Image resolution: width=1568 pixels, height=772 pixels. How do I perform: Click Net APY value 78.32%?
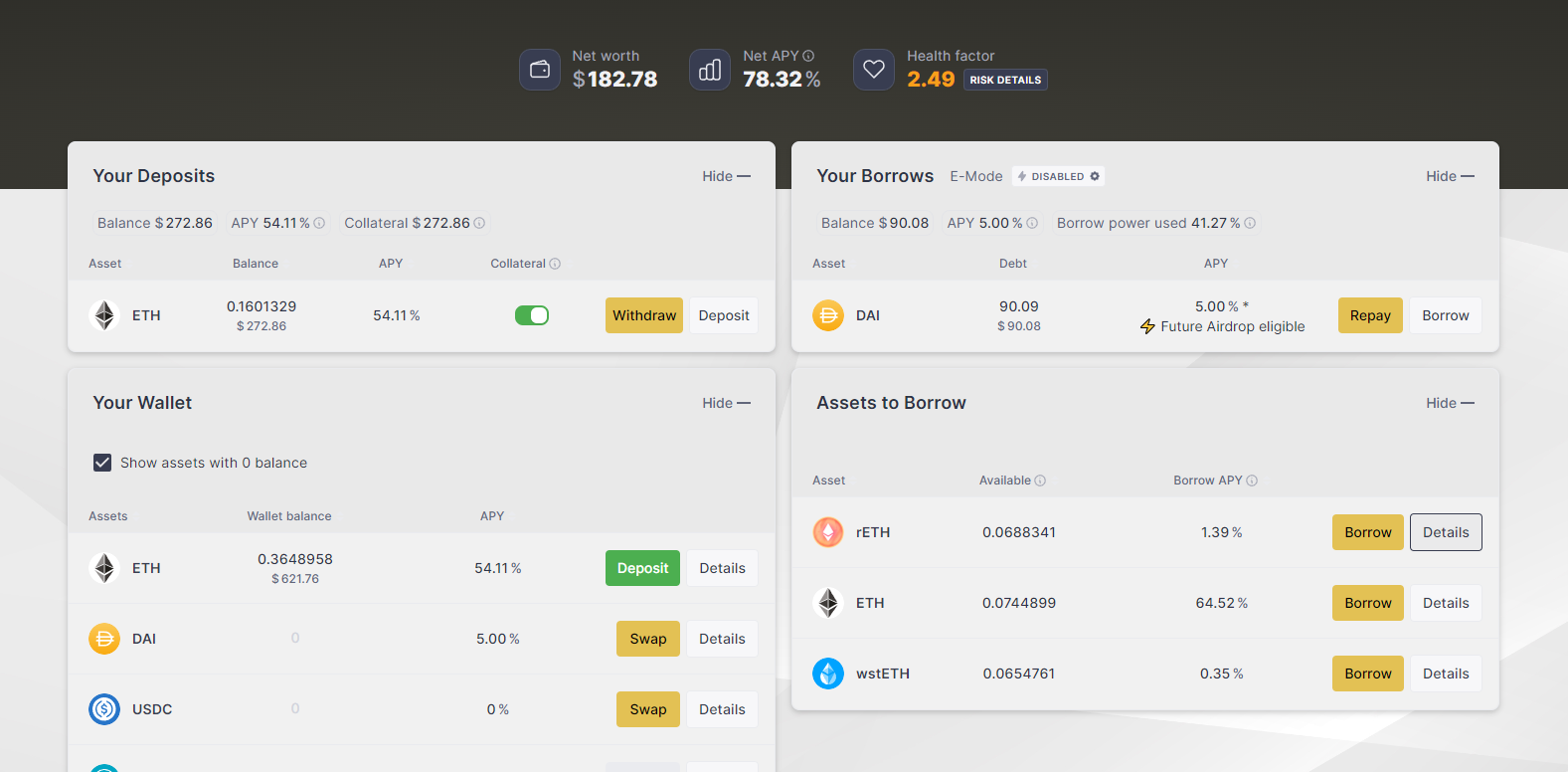click(x=782, y=80)
